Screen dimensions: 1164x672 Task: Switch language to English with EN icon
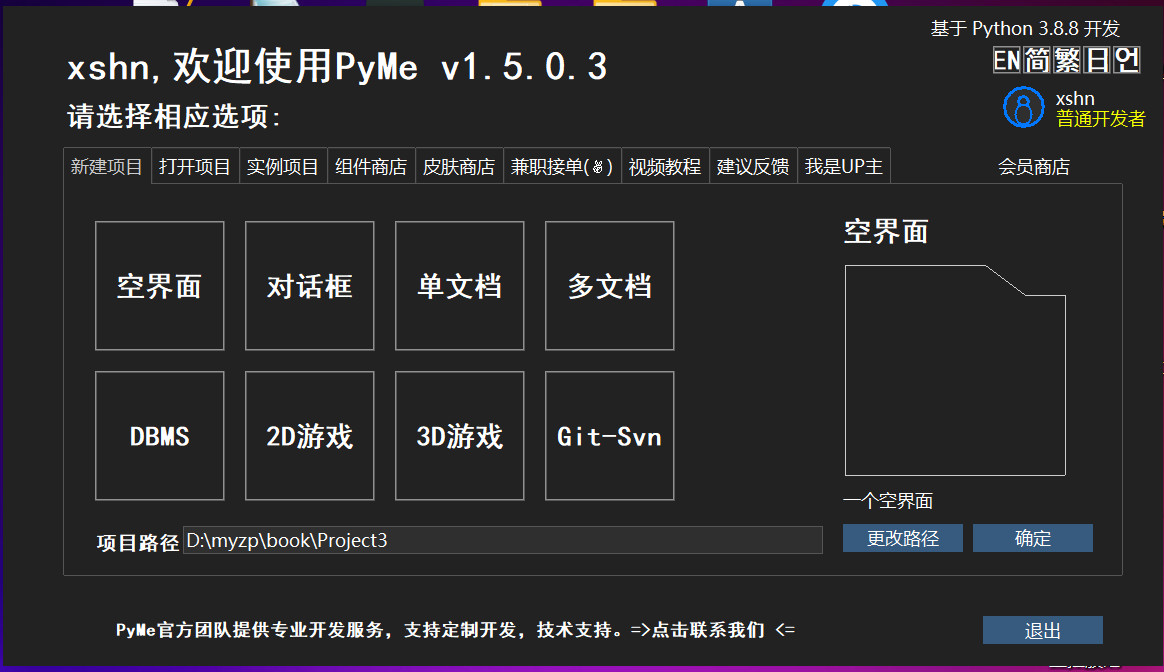point(1006,60)
